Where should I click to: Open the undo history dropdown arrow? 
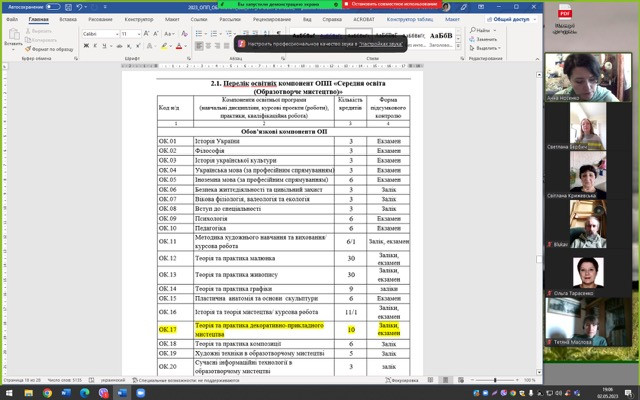pos(85,7)
